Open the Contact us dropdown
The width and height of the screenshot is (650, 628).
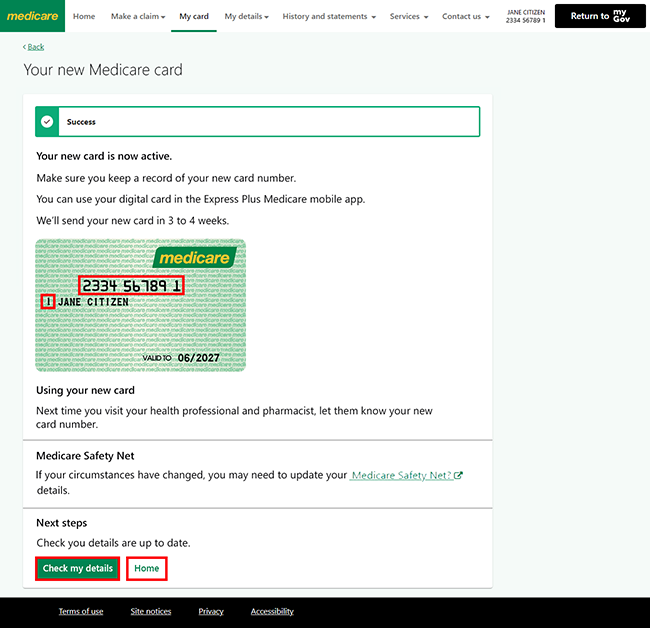[x=466, y=16]
